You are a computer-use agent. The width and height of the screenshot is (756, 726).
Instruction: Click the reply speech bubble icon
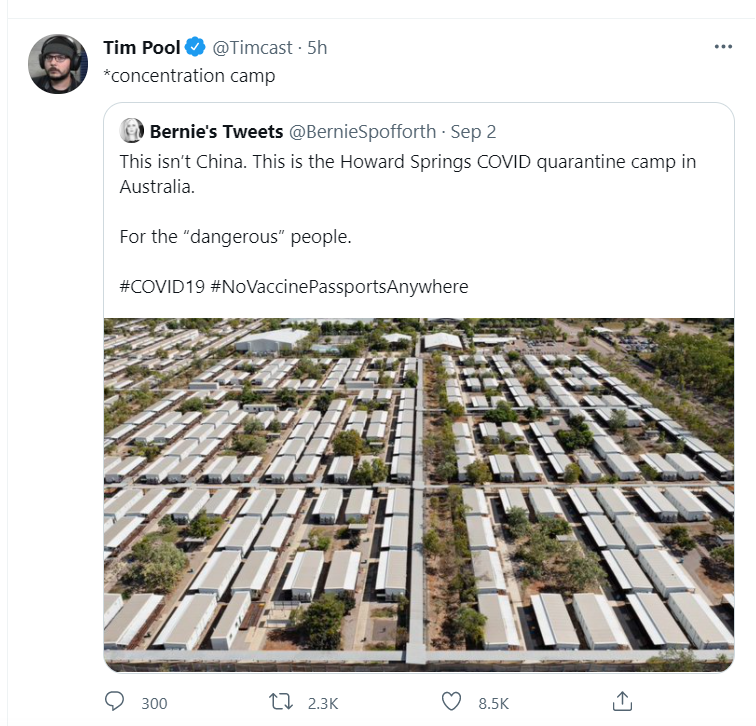tap(115, 702)
